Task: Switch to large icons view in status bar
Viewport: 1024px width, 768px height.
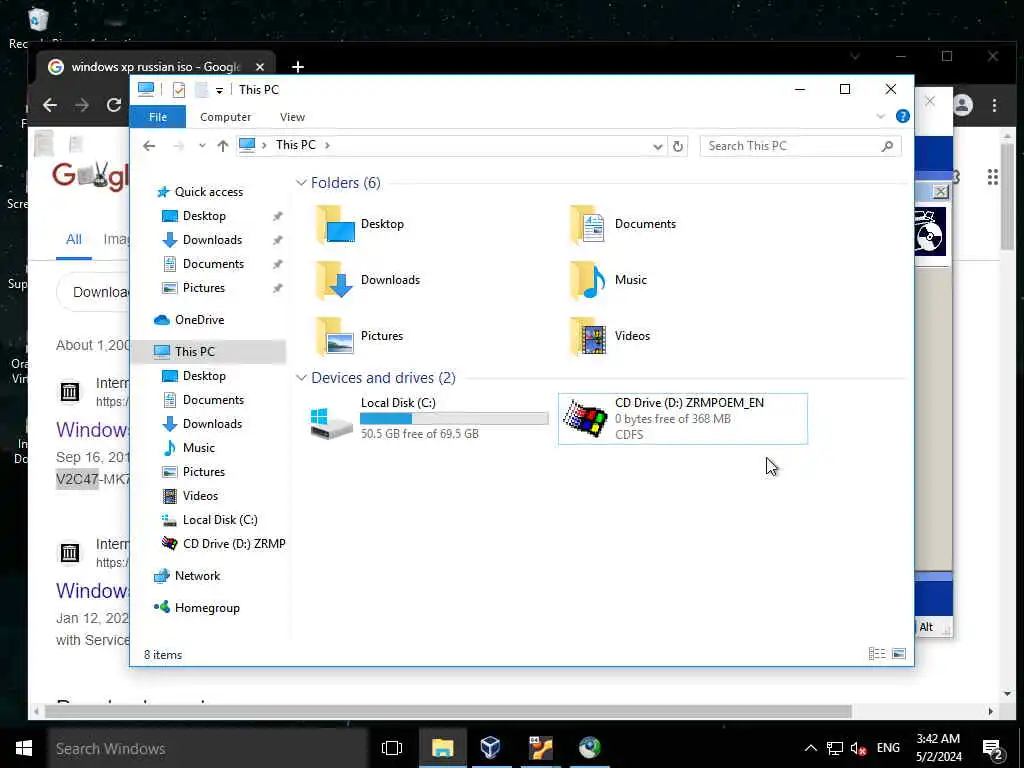Action: click(899, 654)
